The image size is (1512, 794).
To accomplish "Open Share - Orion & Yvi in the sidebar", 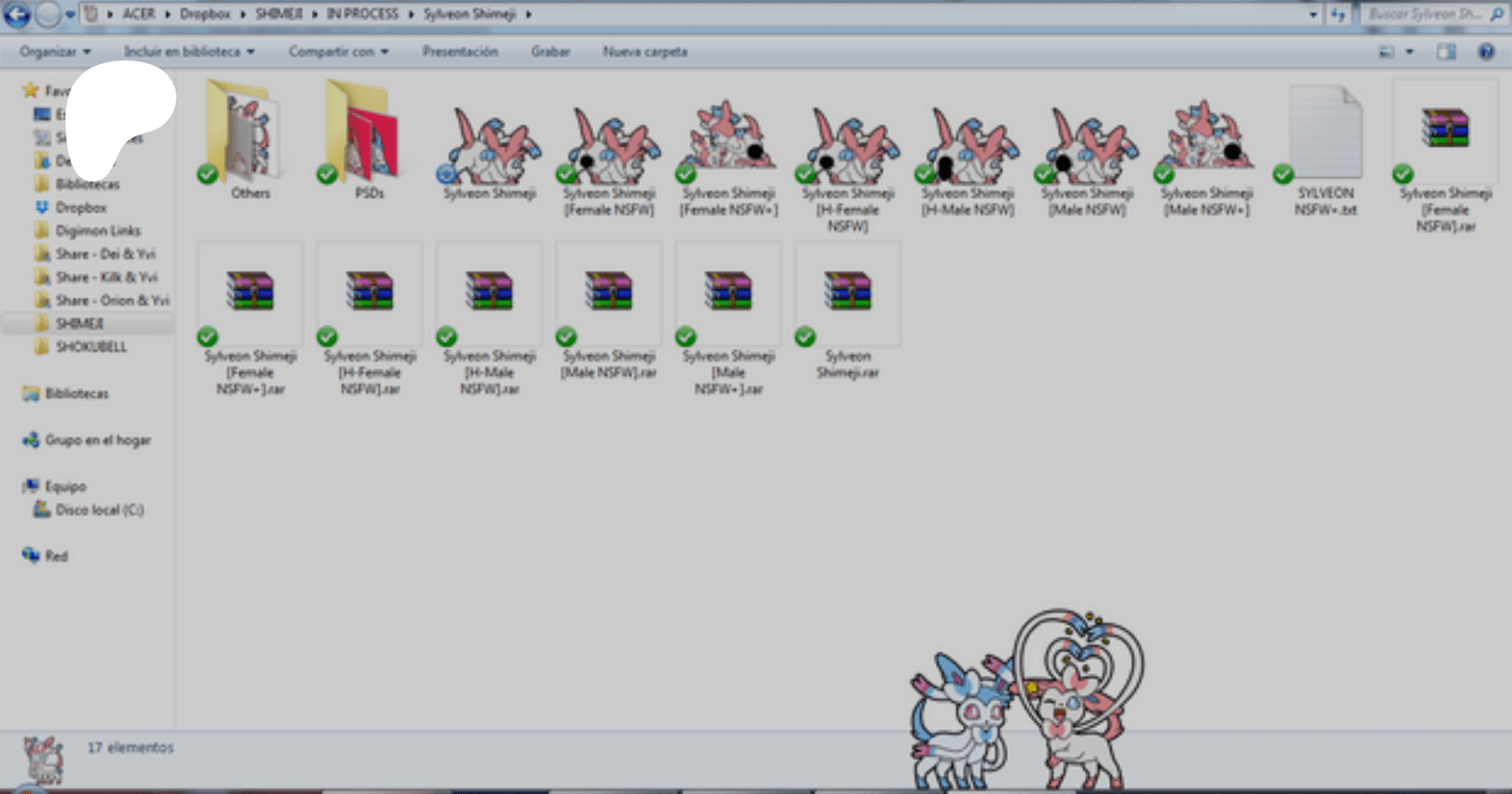I will tap(112, 300).
